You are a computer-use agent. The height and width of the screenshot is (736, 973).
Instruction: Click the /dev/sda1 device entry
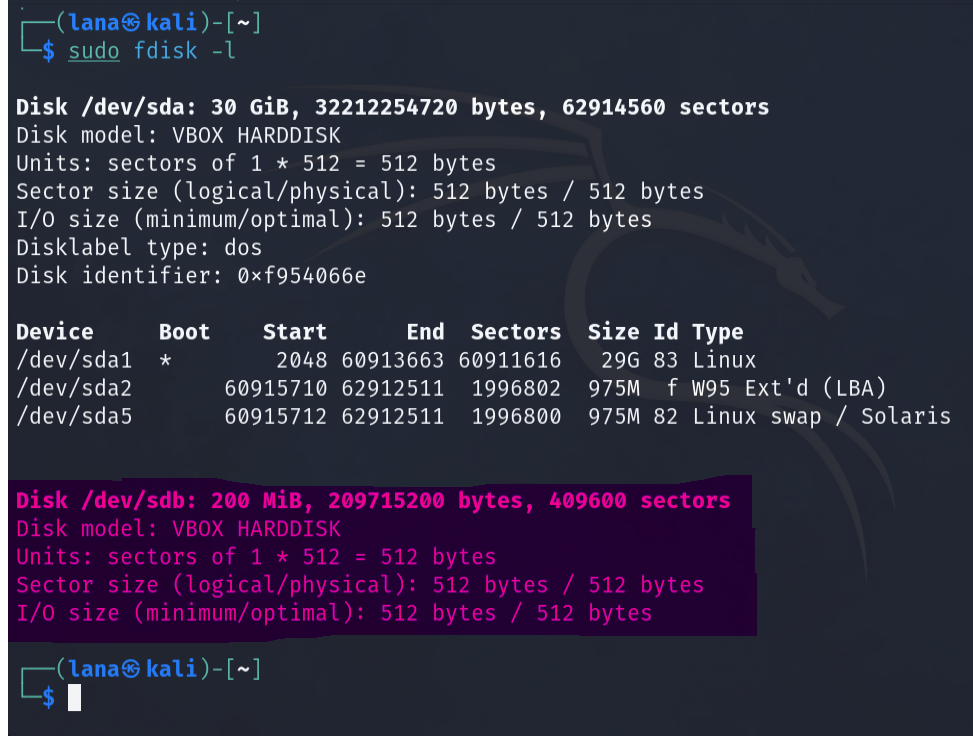click(74, 361)
